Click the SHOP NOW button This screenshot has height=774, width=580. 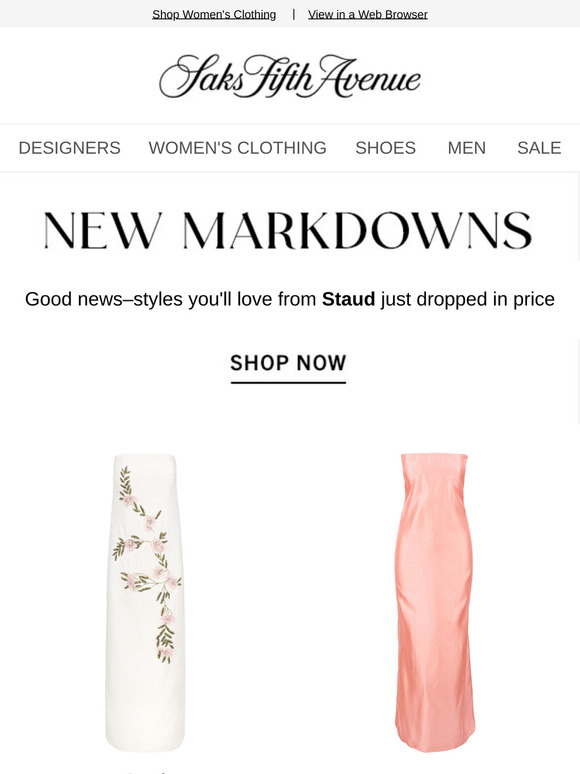[288, 363]
